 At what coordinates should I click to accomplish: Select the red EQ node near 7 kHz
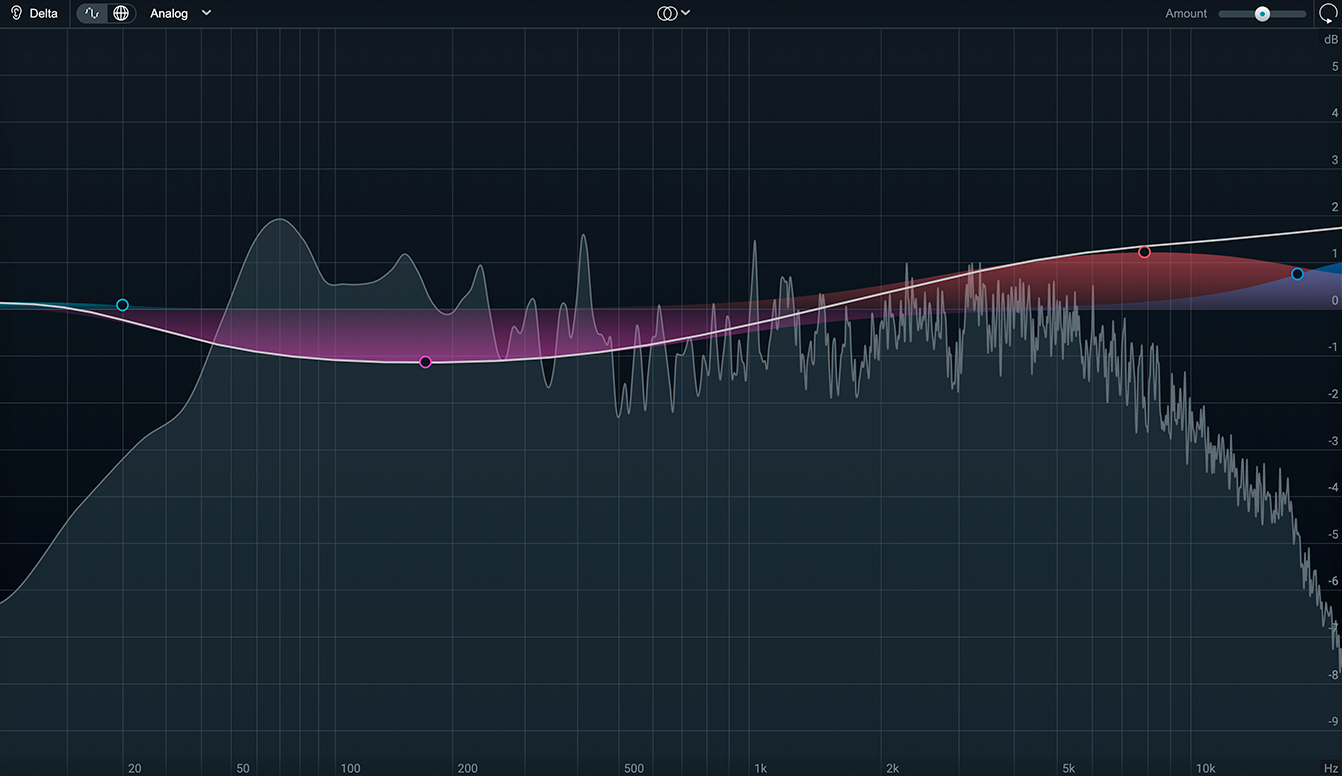coord(1144,252)
